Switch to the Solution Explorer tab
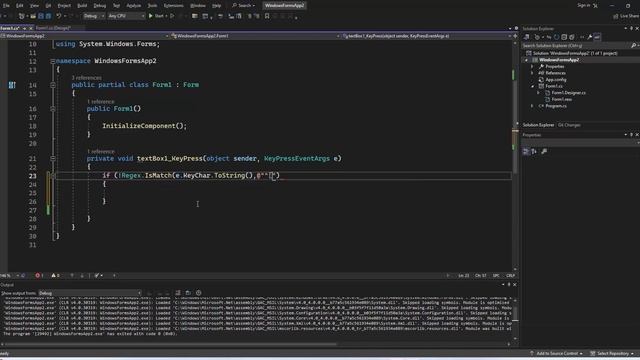640x360 pixels. point(538,125)
